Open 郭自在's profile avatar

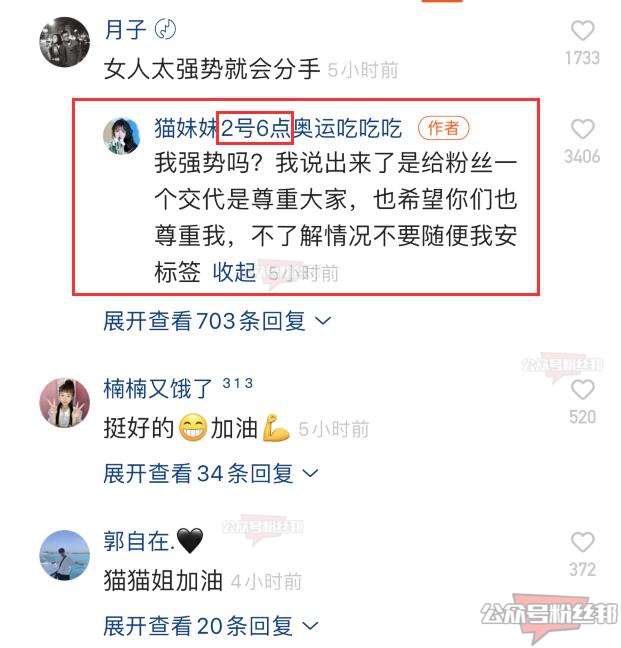click(x=64, y=555)
